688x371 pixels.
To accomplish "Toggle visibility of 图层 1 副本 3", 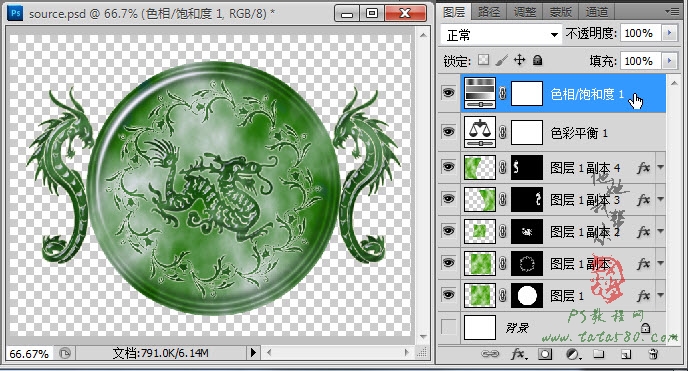I will [x=448, y=199].
